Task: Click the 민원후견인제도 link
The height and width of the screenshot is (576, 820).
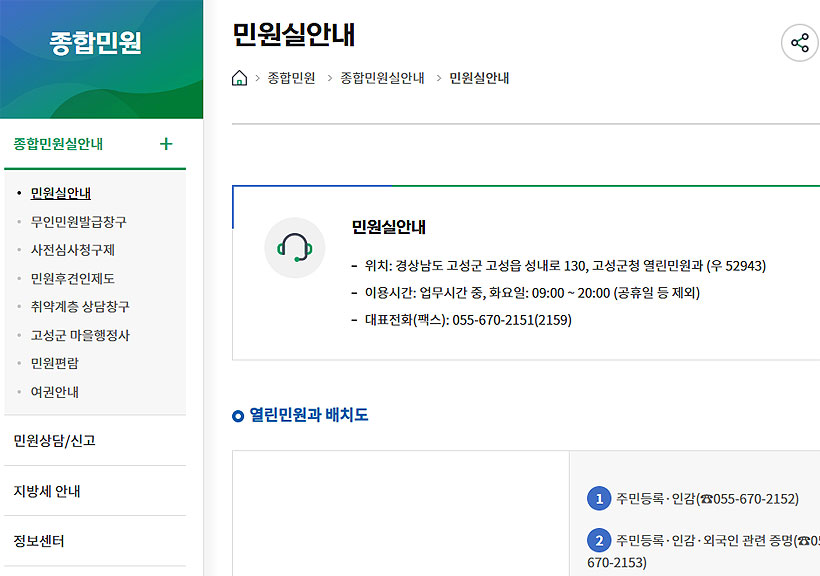Action: point(76,278)
